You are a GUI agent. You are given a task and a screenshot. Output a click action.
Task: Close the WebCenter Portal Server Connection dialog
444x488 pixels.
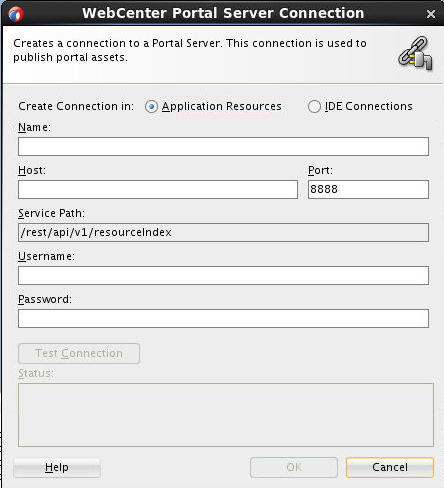pyautogui.click(x=431, y=14)
